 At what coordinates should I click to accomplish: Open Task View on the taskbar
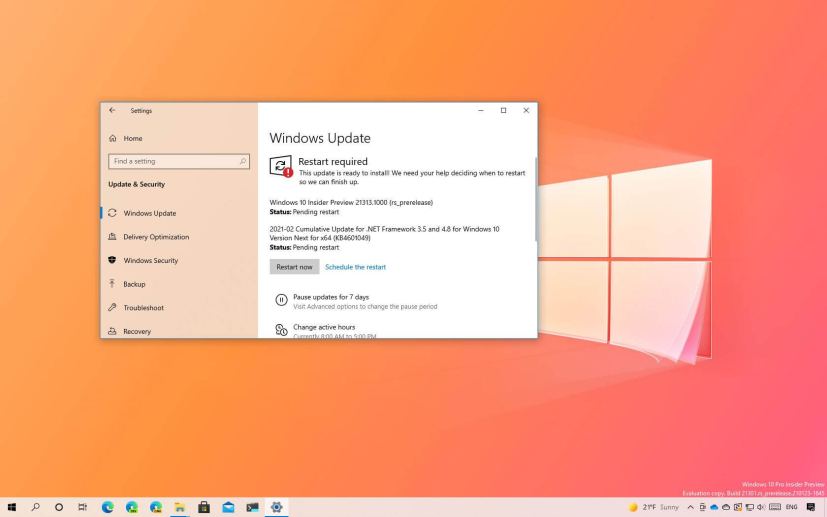[x=82, y=508]
